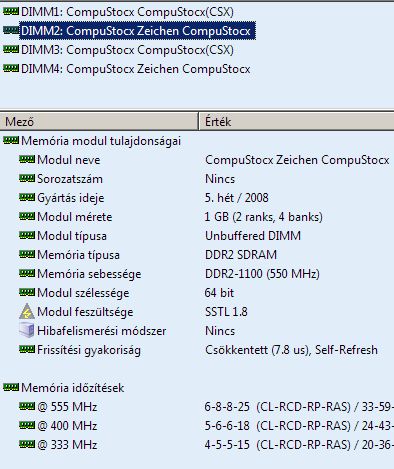Click the Memória modul tulajdonságai group icon
Image resolution: width=394 pixels, height=469 pixels.
(11, 140)
